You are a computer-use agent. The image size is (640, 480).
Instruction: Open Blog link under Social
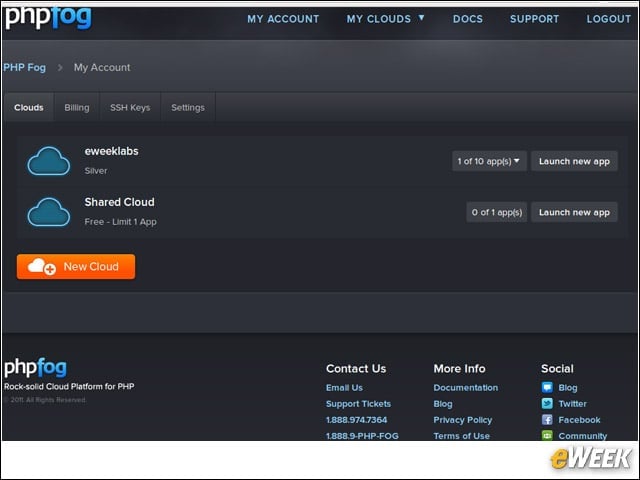[568, 387]
